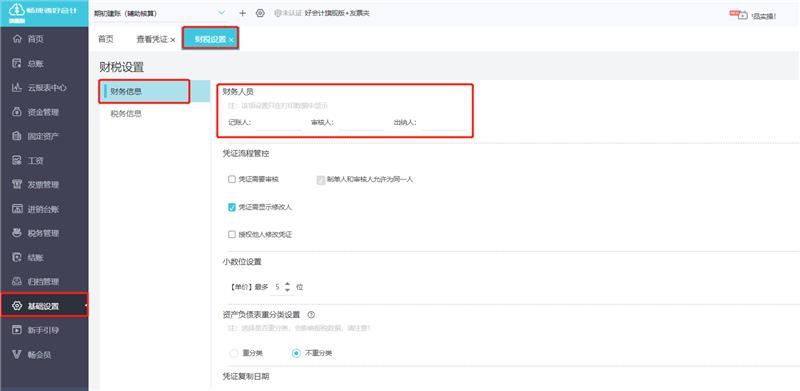Open 归档管理 archive management
Screen dimensions: 800x391
pyautogui.click(x=44, y=282)
